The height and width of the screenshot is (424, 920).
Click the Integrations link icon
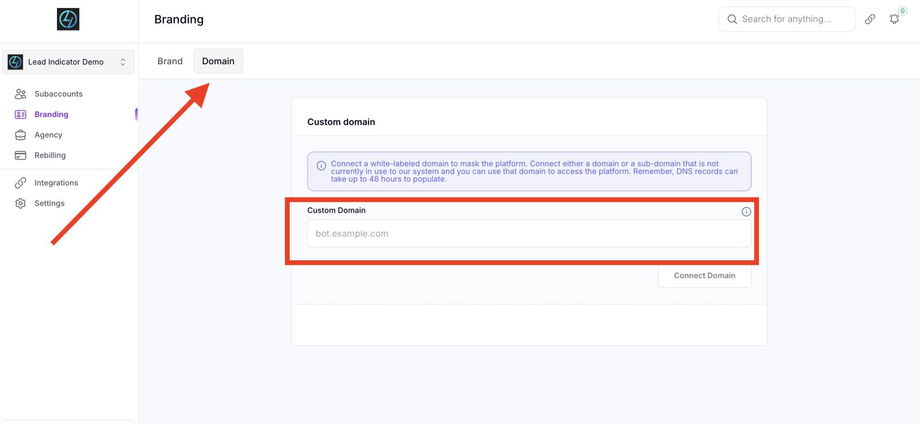tap(20, 183)
